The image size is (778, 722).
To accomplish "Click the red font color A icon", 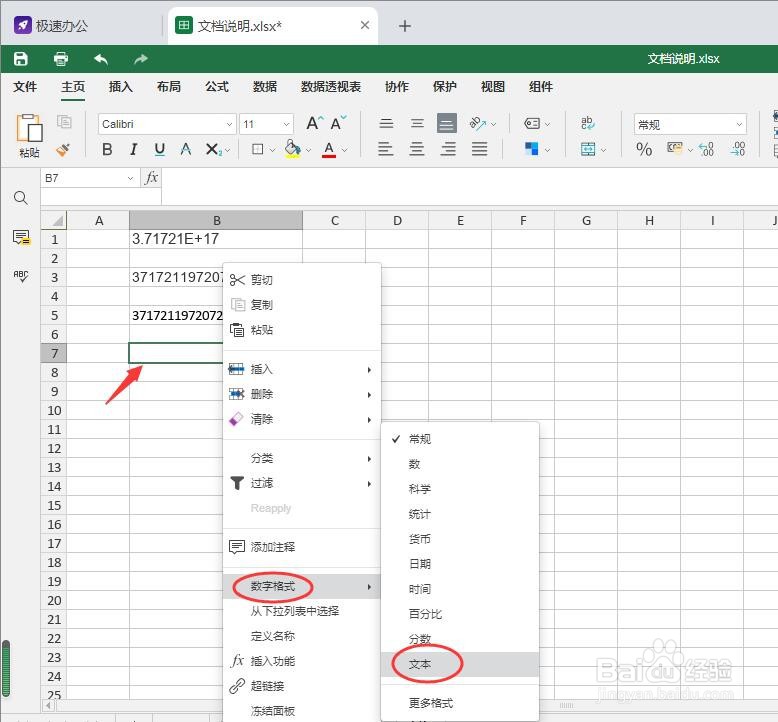I will pos(328,149).
